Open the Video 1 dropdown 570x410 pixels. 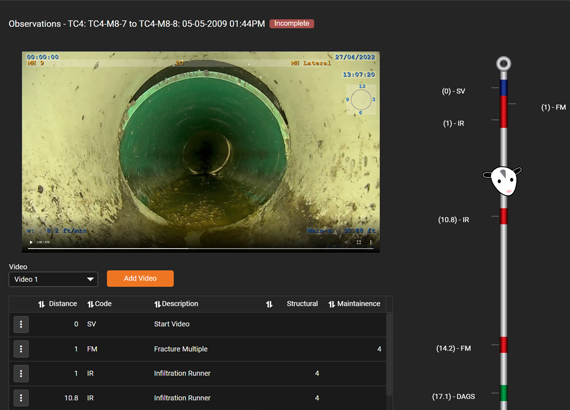tap(53, 279)
